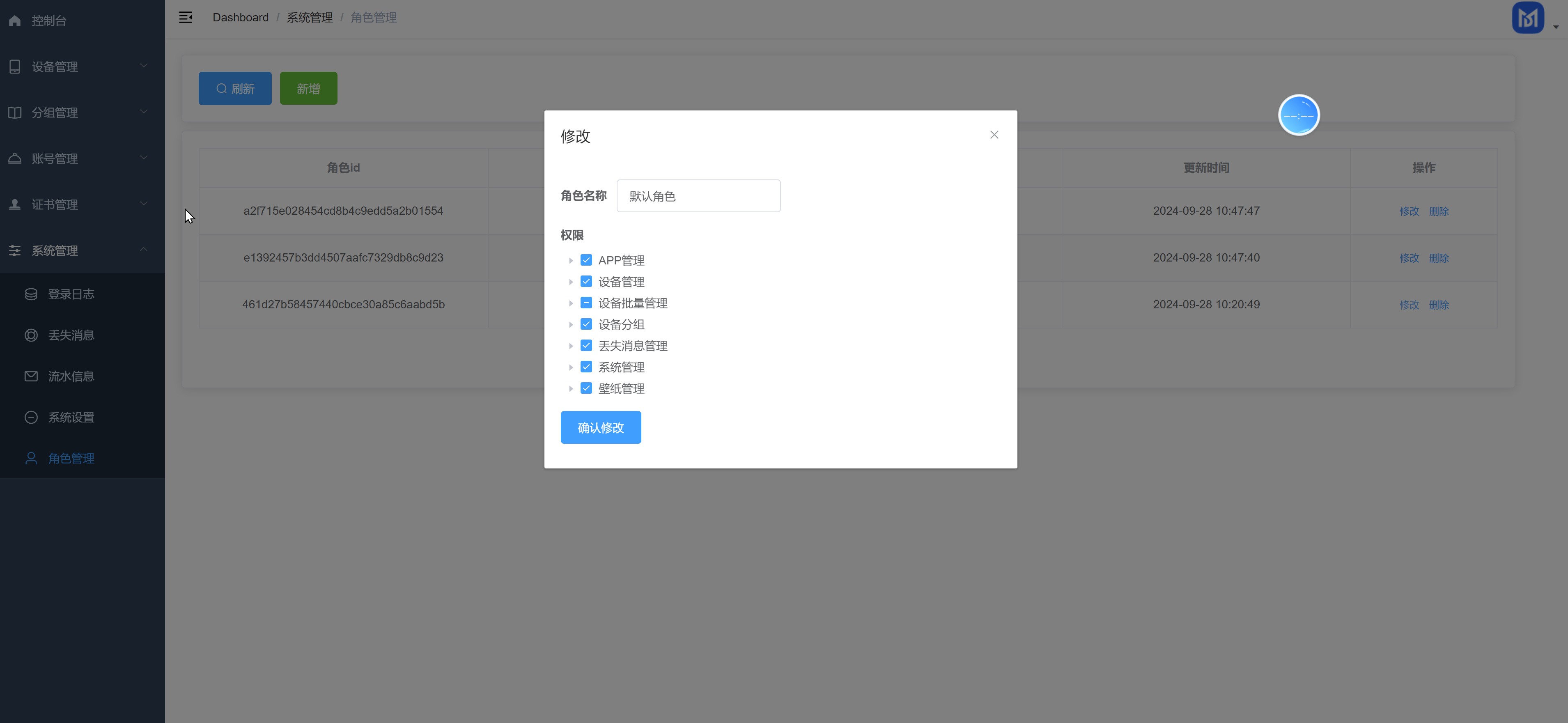
Task: Focus the 角色名称 input field
Action: click(x=698, y=196)
